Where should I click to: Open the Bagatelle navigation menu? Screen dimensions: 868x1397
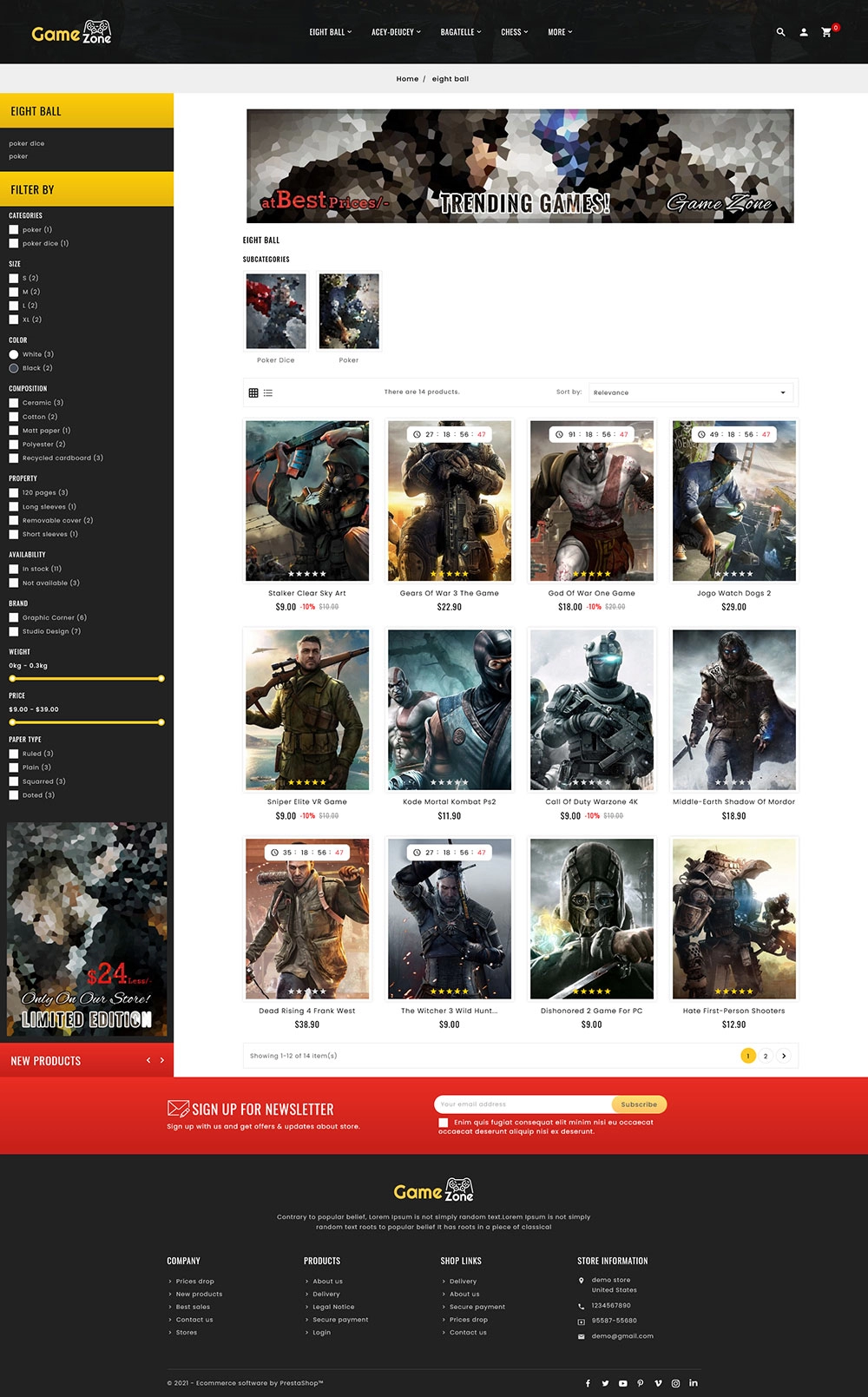(x=460, y=32)
